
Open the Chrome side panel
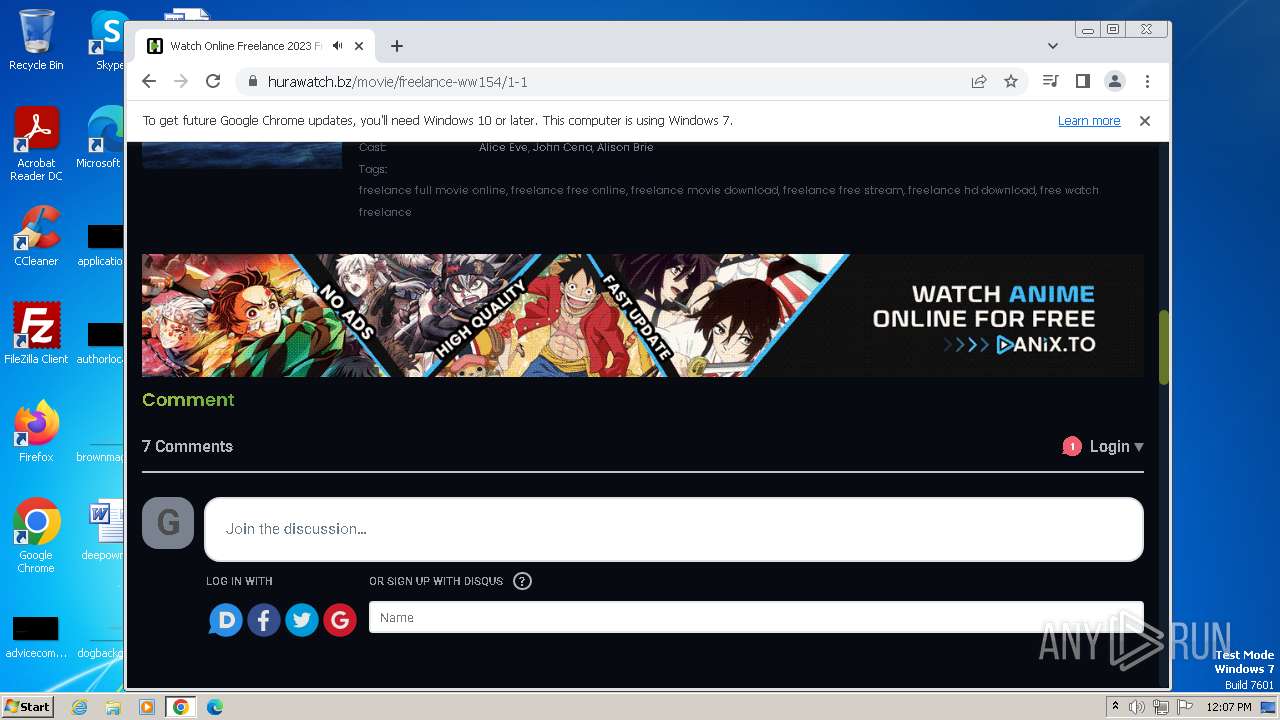[1082, 81]
